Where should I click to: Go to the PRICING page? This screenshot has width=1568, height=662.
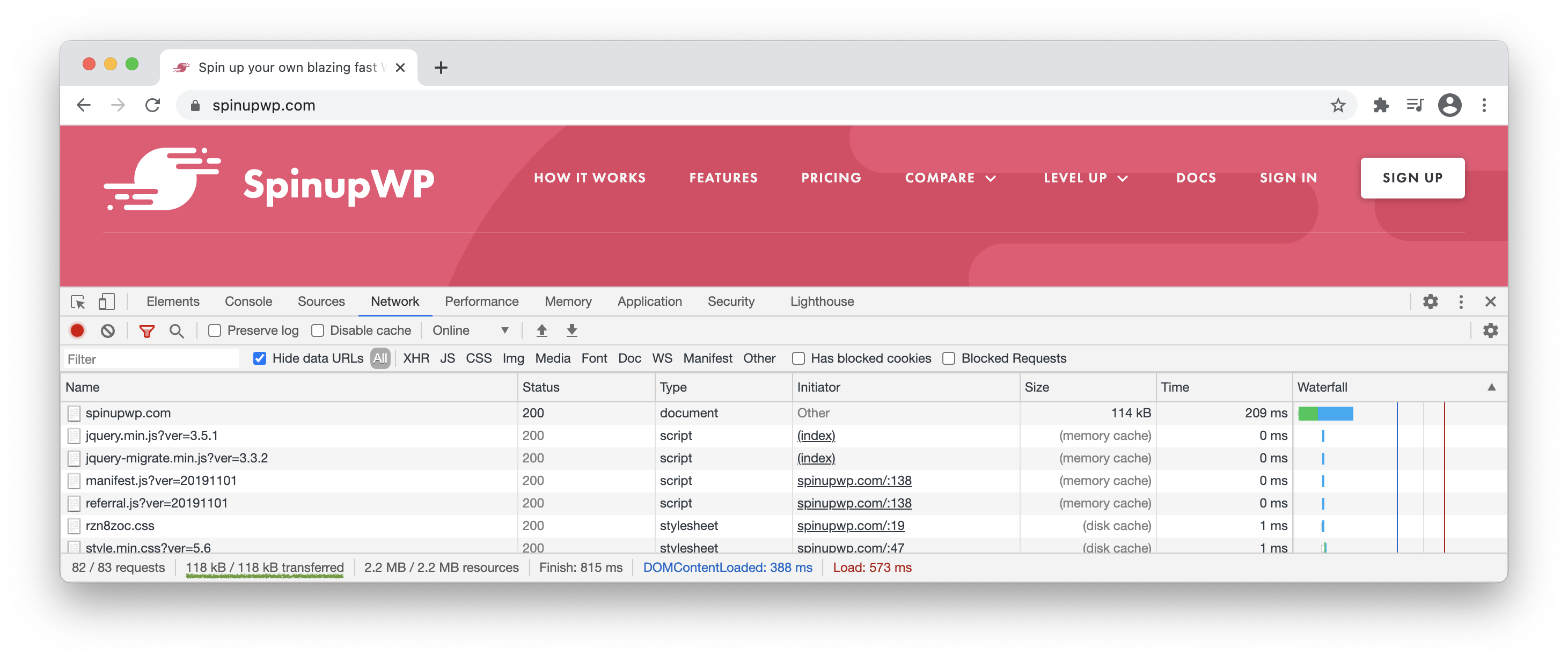tap(831, 178)
